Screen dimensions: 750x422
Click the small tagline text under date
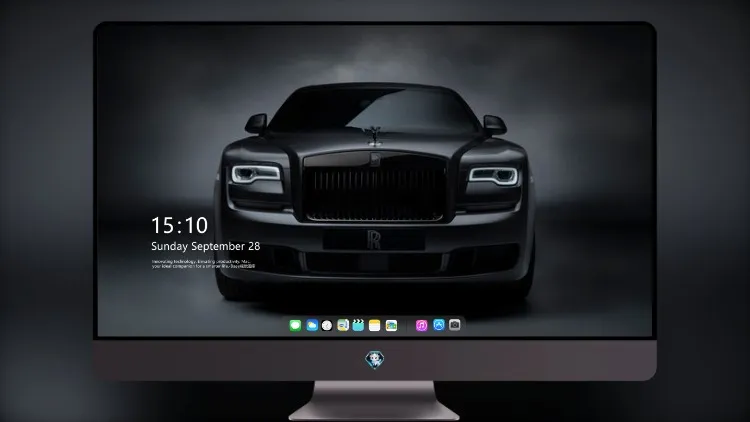[x=203, y=264]
